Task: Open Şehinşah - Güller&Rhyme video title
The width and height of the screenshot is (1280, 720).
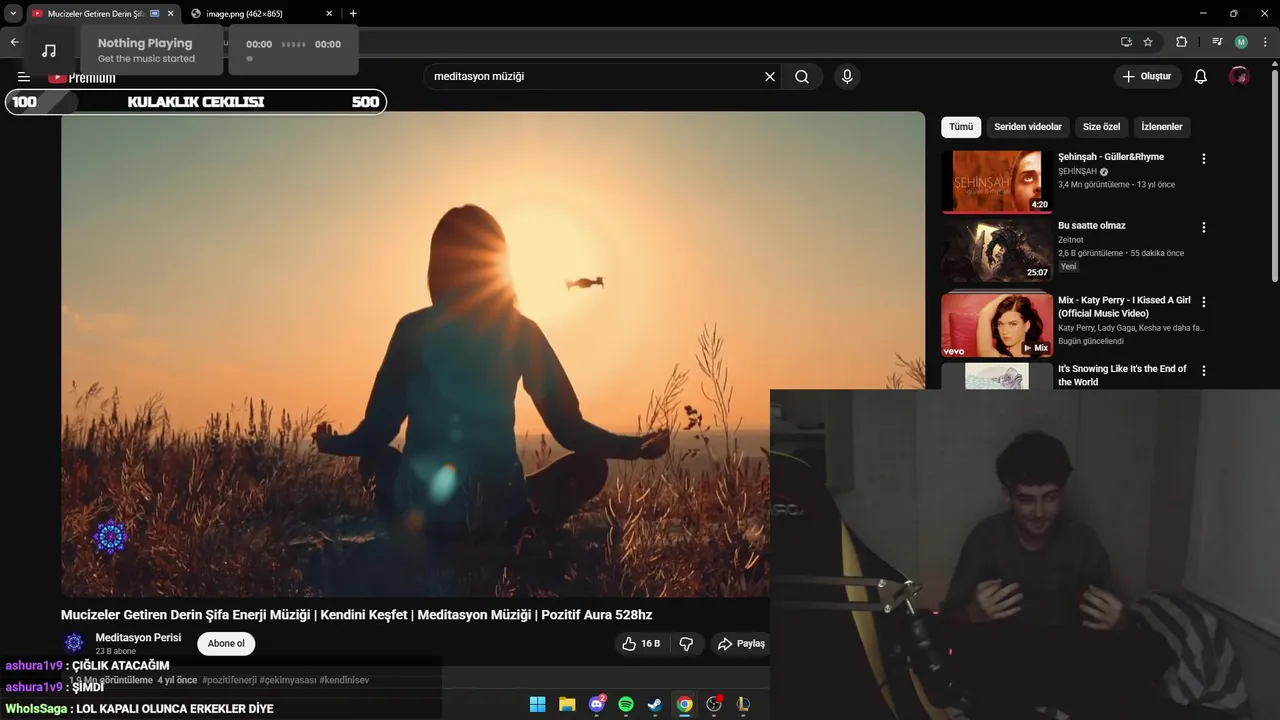Action: [1111, 157]
